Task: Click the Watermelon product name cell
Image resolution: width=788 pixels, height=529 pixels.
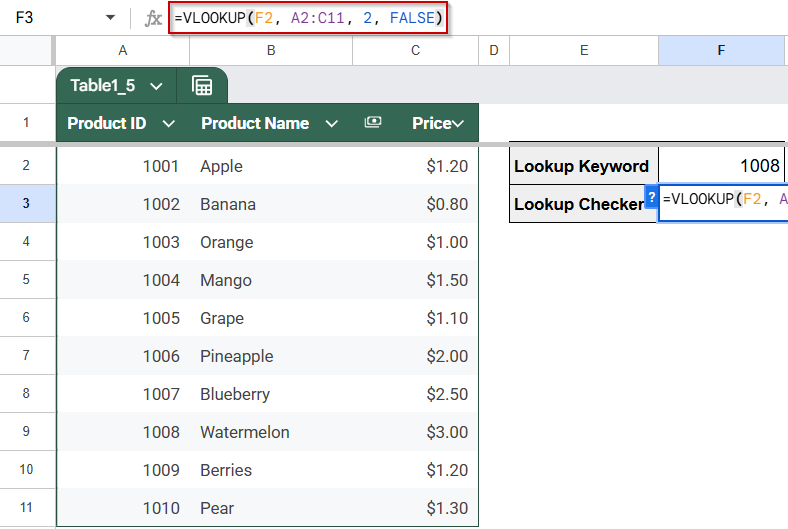Action: click(271, 432)
